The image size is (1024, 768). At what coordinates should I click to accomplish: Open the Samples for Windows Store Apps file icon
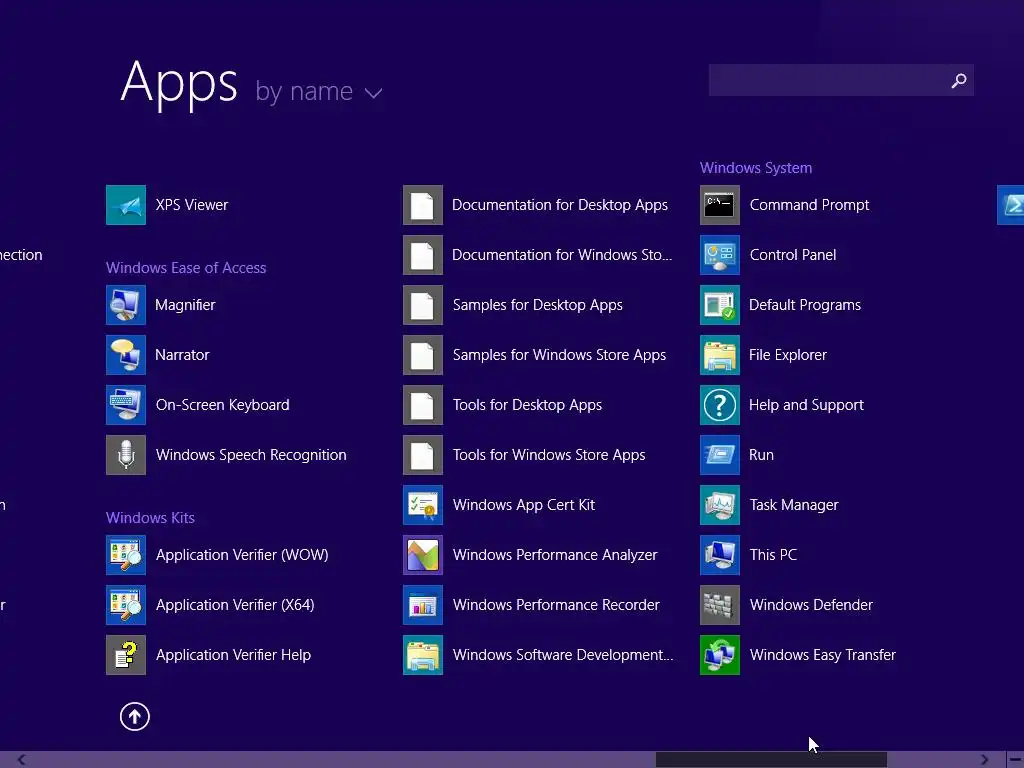click(x=423, y=355)
